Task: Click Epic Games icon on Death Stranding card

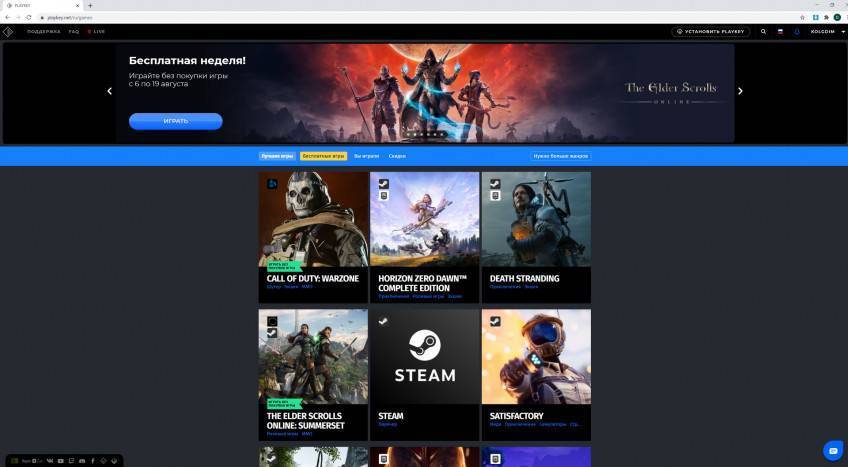Action: (495, 196)
